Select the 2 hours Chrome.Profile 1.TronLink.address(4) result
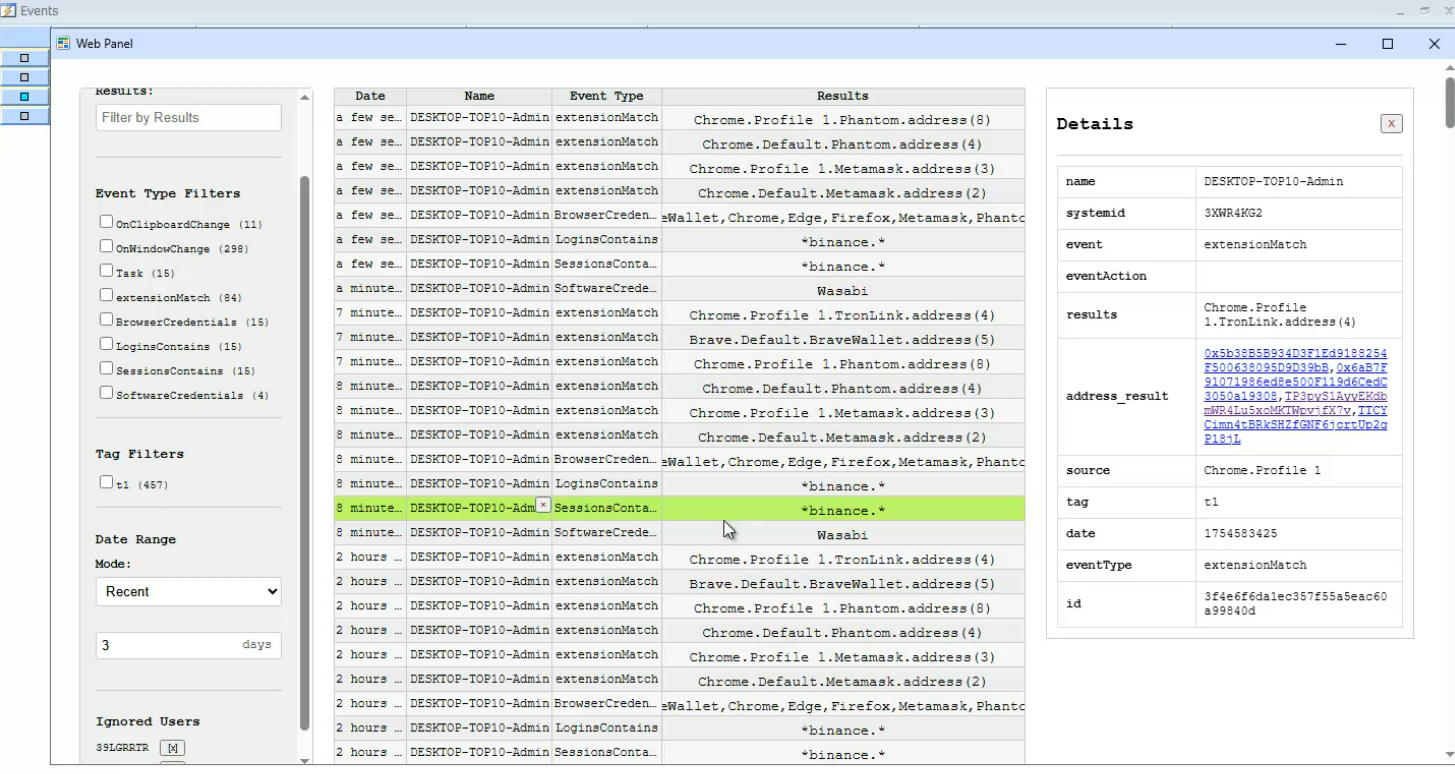This screenshot has width=1455, height=774. [843, 559]
